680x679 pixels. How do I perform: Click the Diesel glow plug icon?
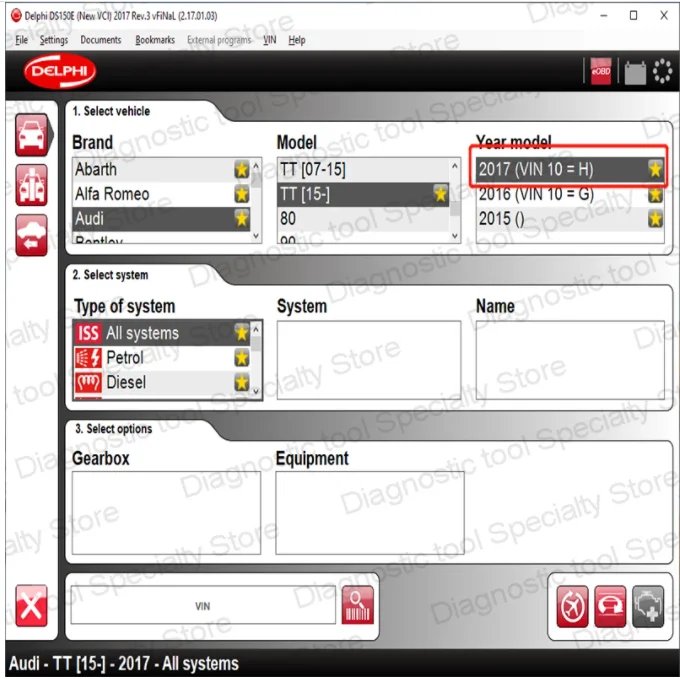point(88,382)
